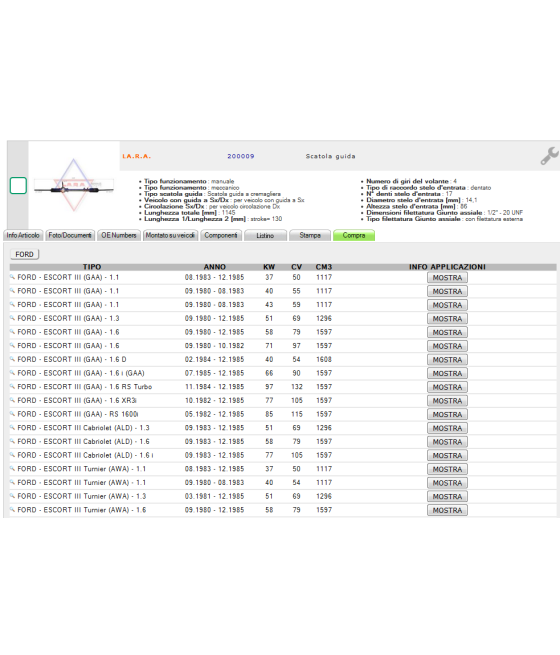Select the Componenti tab
Image resolution: width=560 pixels, height=655 pixels.
coord(220,236)
